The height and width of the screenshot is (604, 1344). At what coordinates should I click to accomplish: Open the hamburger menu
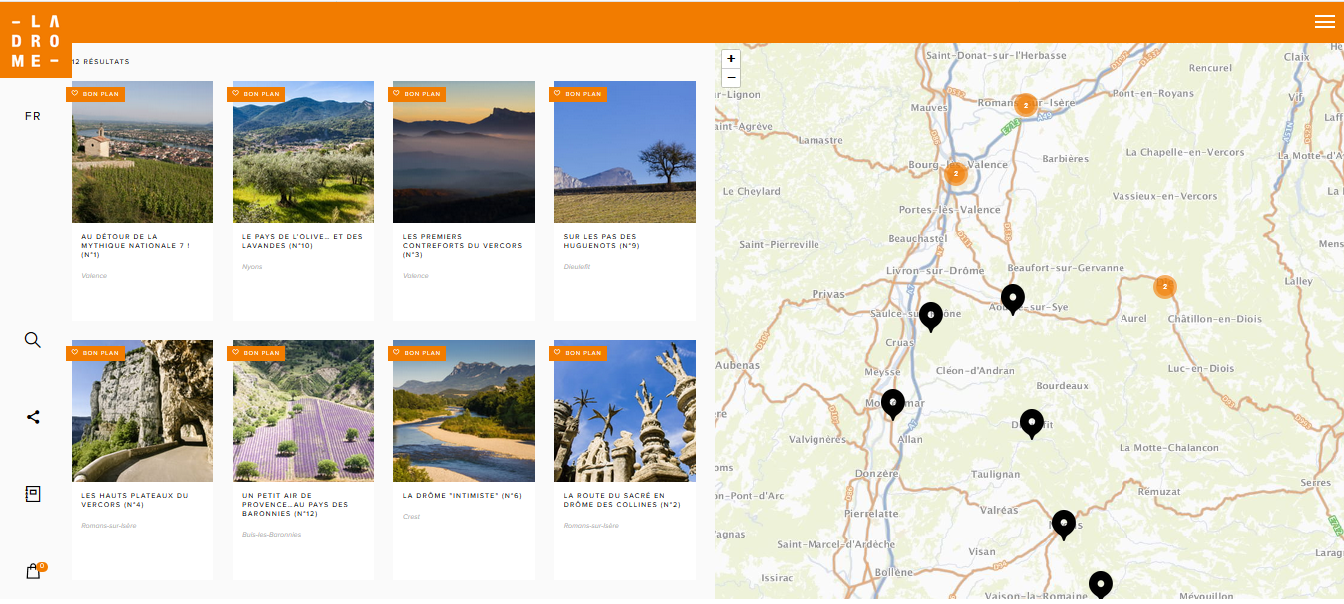(x=1324, y=22)
